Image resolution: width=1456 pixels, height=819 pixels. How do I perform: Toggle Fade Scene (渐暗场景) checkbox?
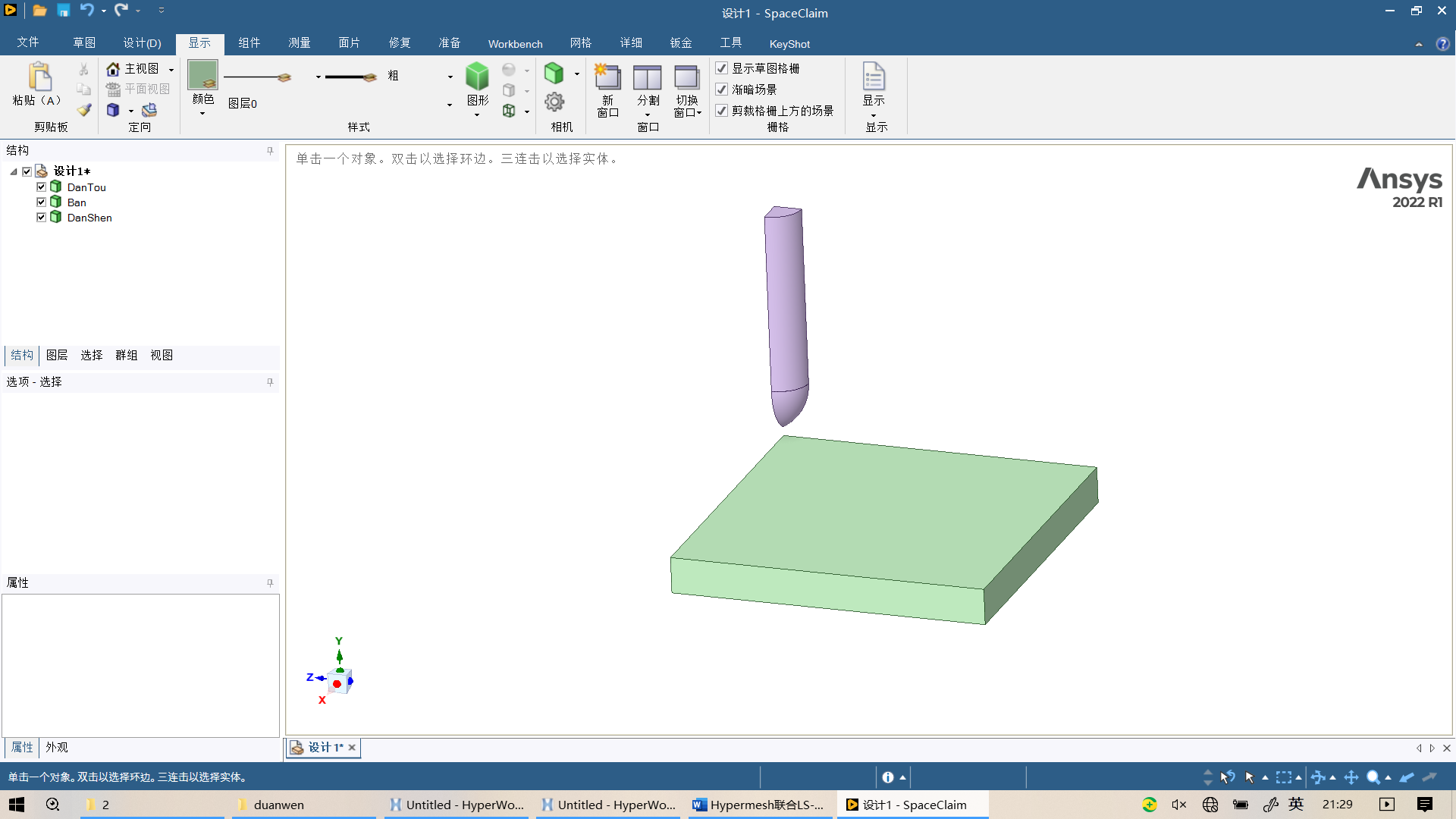(x=722, y=89)
